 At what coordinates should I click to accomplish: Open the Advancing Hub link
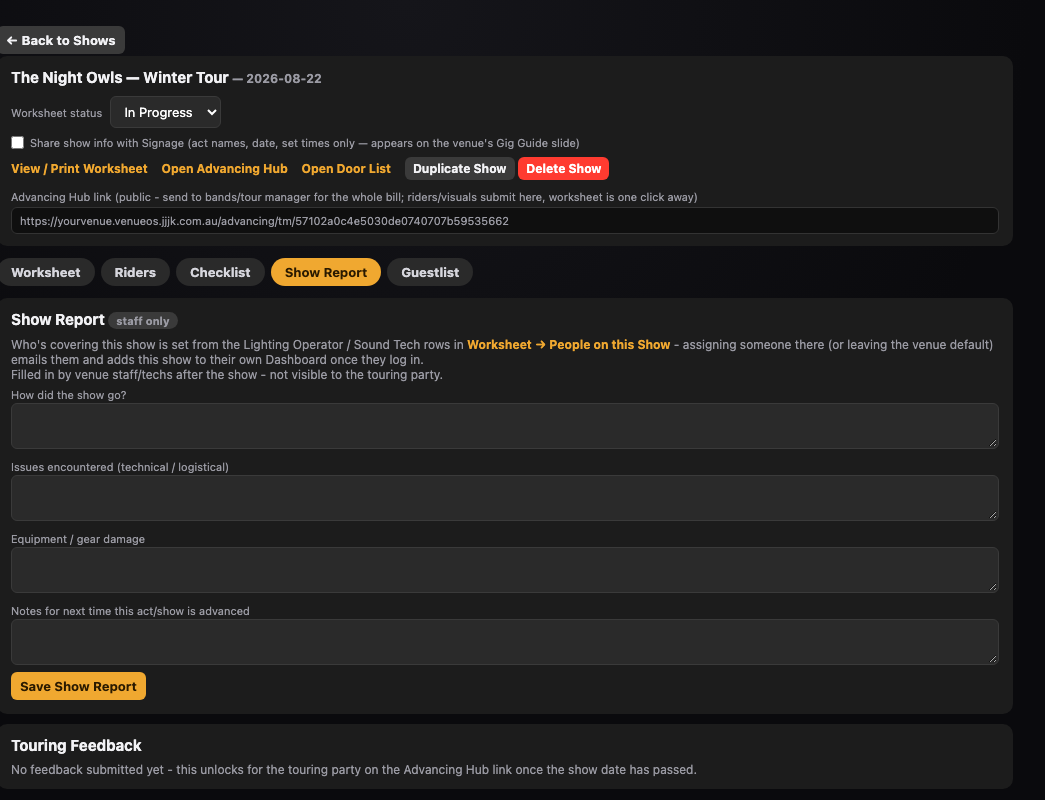click(x=225, y=169)
